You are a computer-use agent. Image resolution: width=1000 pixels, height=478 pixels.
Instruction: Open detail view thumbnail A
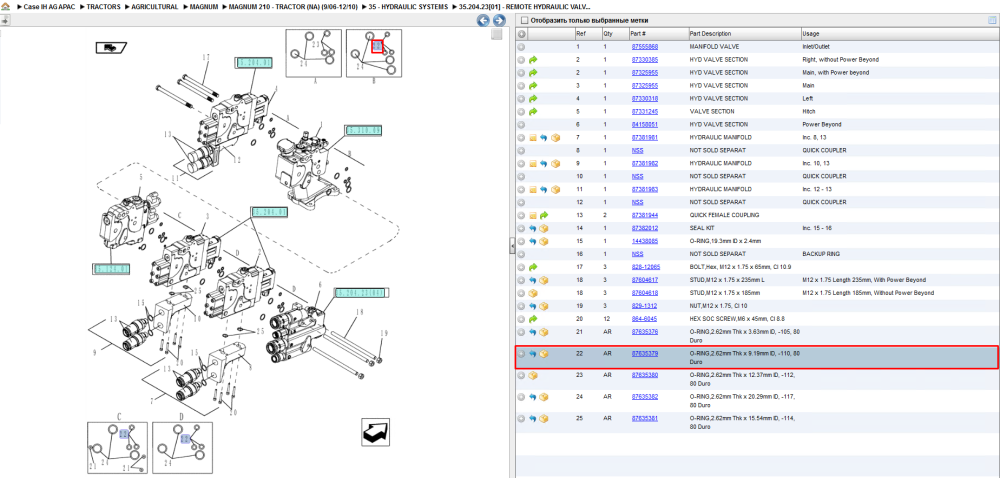[314, 53]
